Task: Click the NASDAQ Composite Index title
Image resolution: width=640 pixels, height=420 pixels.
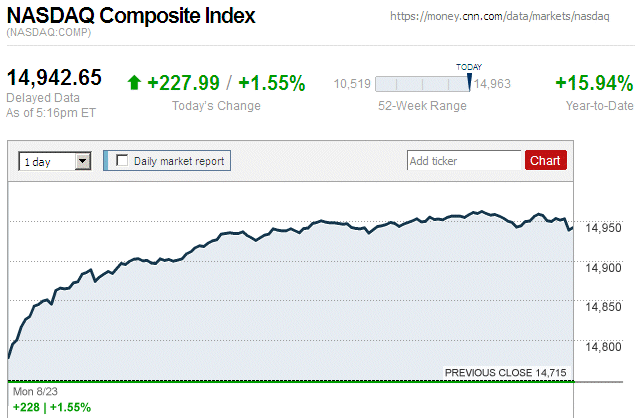Action: pos(131,17)
